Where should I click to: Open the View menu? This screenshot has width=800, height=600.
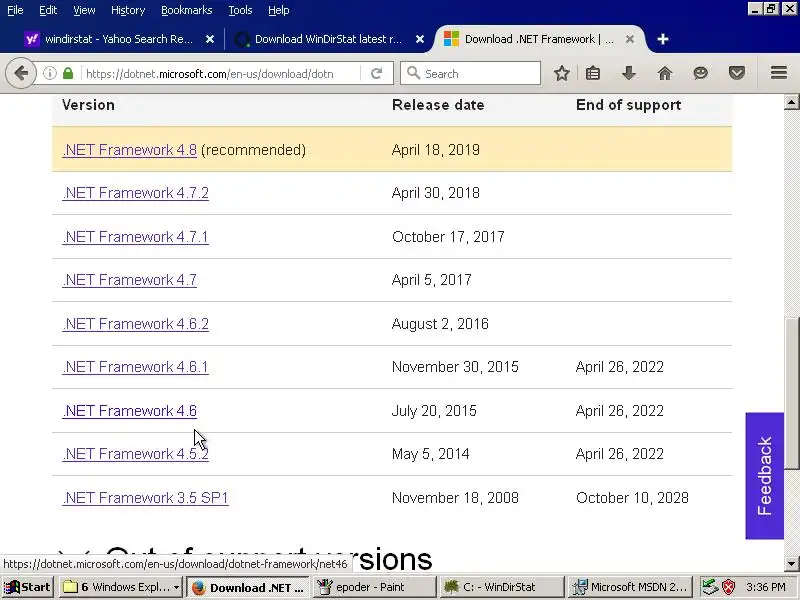tap(84, 10)
